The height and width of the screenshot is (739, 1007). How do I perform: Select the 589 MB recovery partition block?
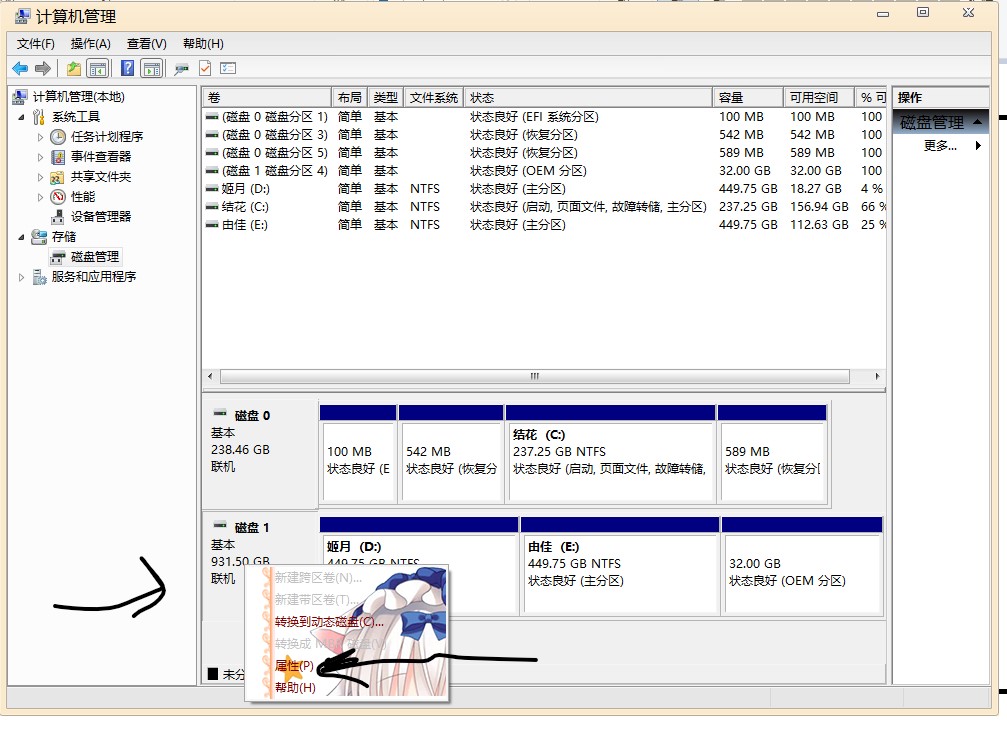772,453
